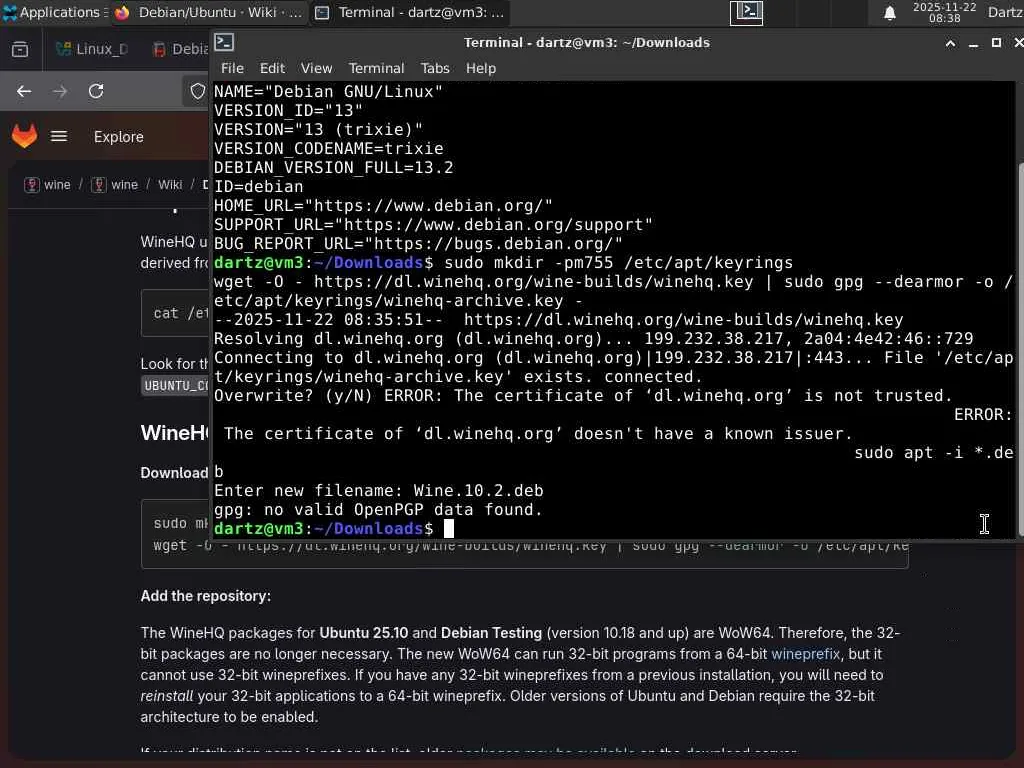Click the 'cat /et' code block in the wiki
Viewport: 1024px width, 768px height.
click(175, 313)
